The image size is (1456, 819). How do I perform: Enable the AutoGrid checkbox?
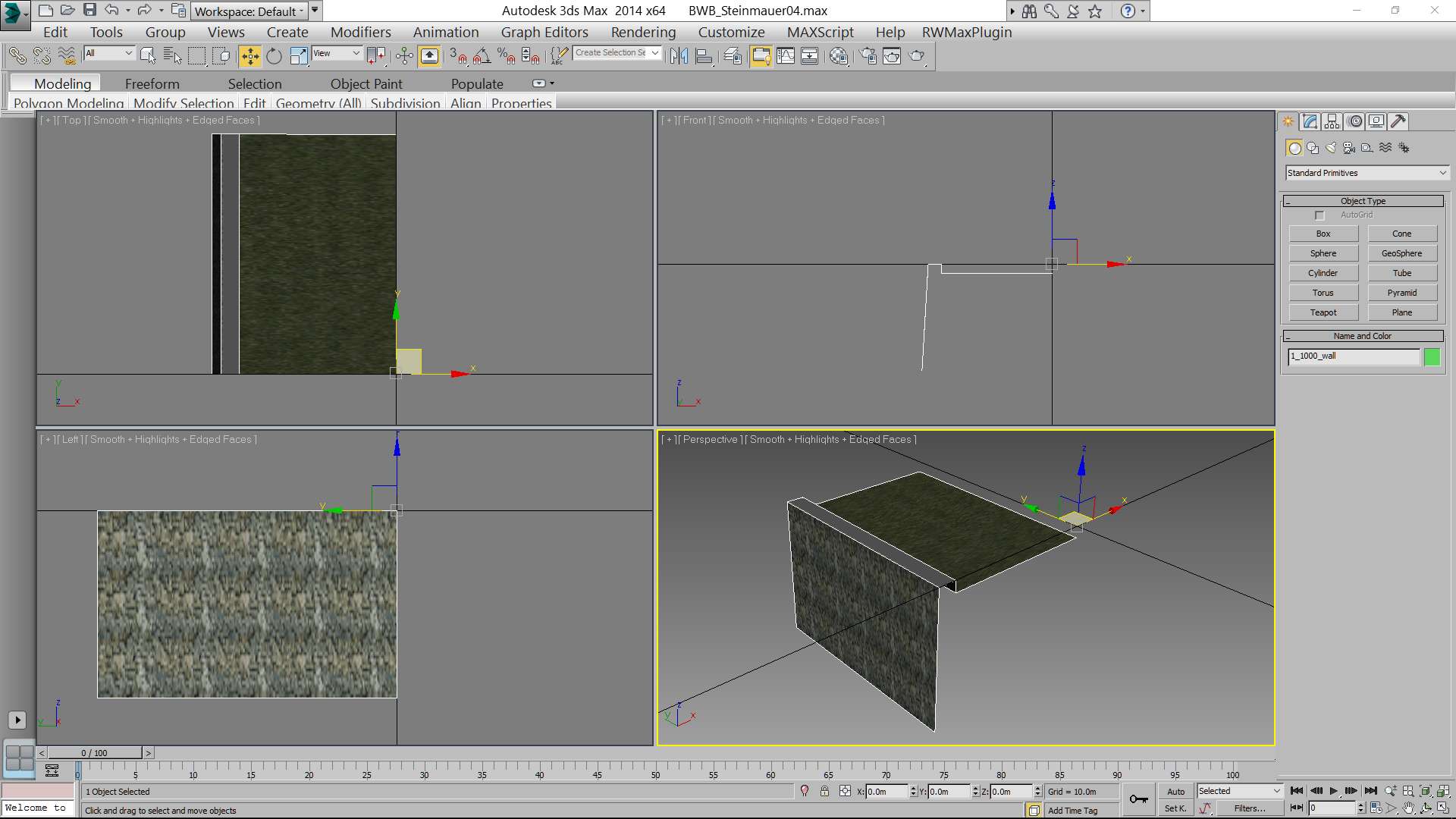point(1319,215)
